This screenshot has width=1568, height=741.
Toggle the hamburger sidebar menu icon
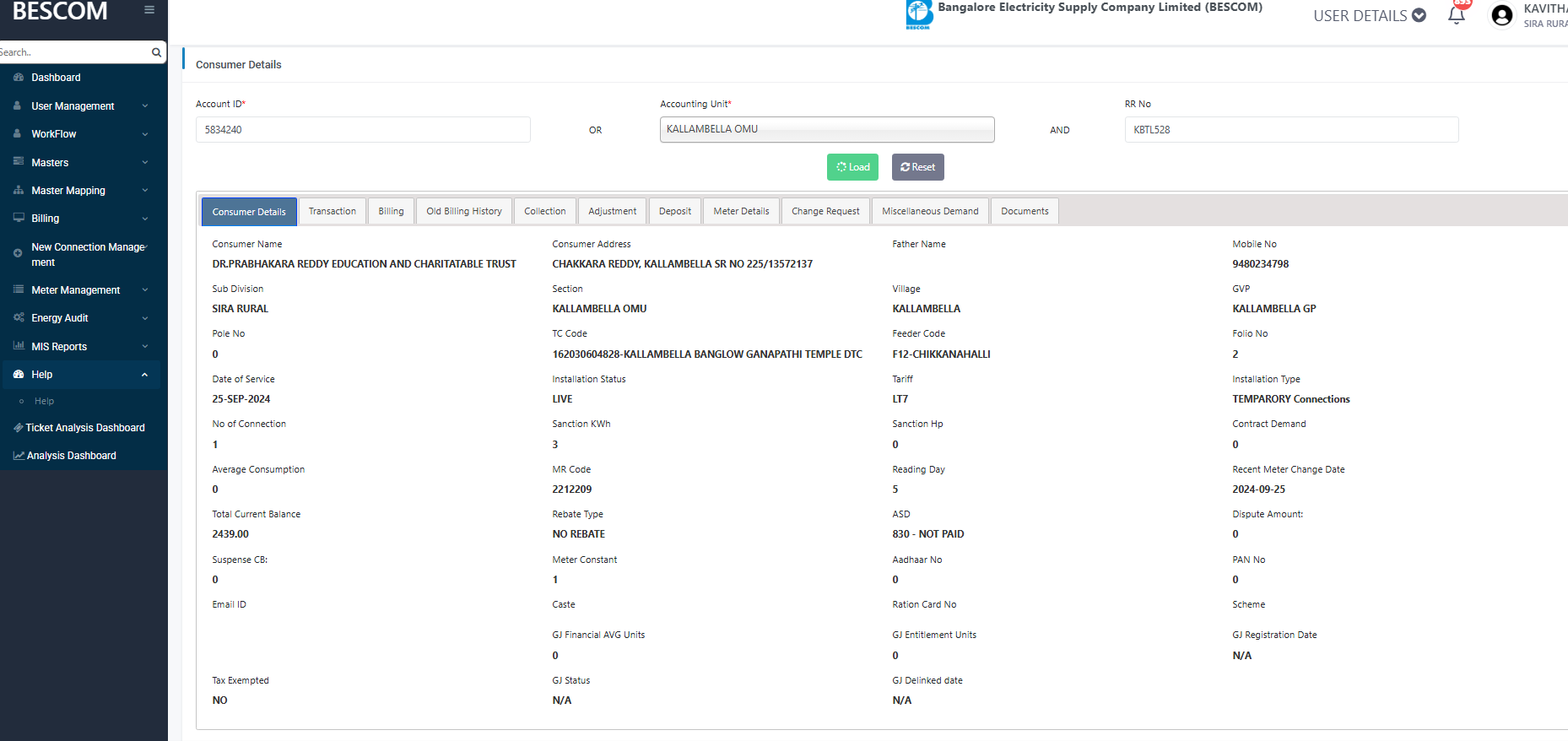pyautogui.click(x=149, y=10)
